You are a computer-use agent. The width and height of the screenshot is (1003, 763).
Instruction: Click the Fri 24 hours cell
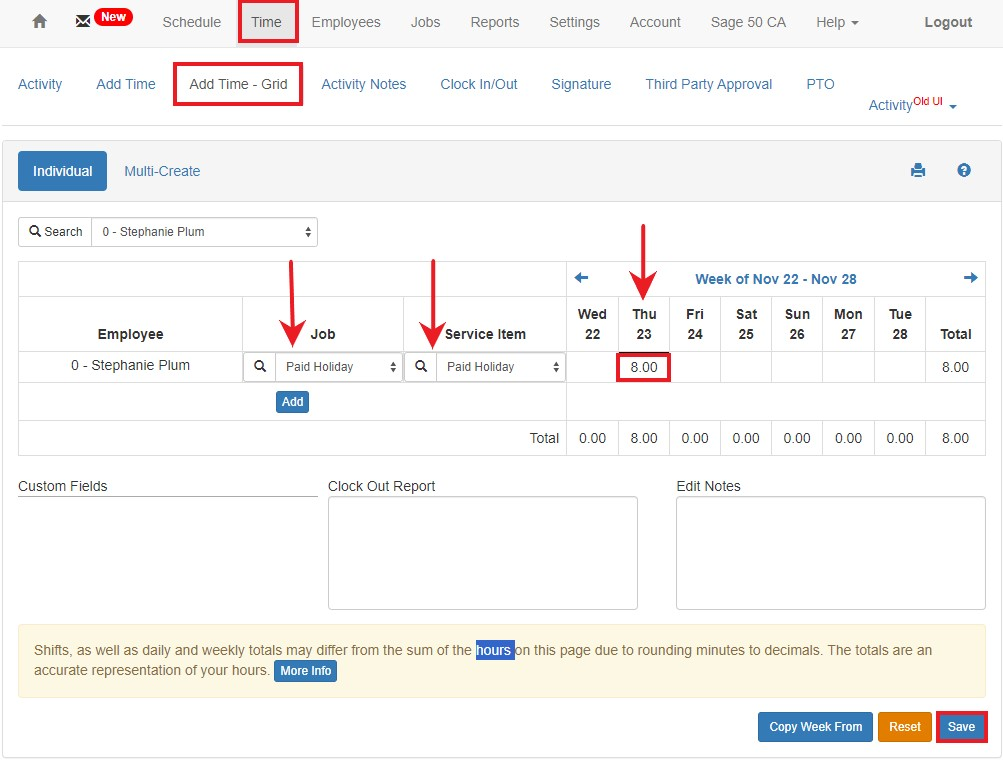(x=695, y=367)
